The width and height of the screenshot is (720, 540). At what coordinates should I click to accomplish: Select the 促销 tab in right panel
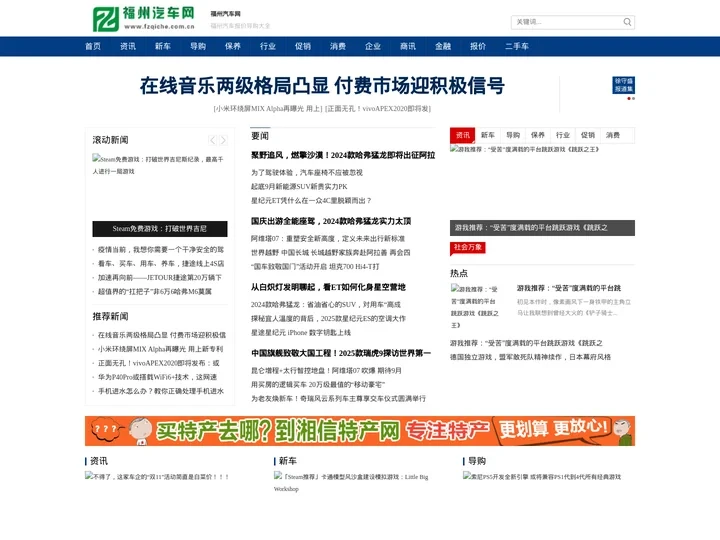point(588,135)
